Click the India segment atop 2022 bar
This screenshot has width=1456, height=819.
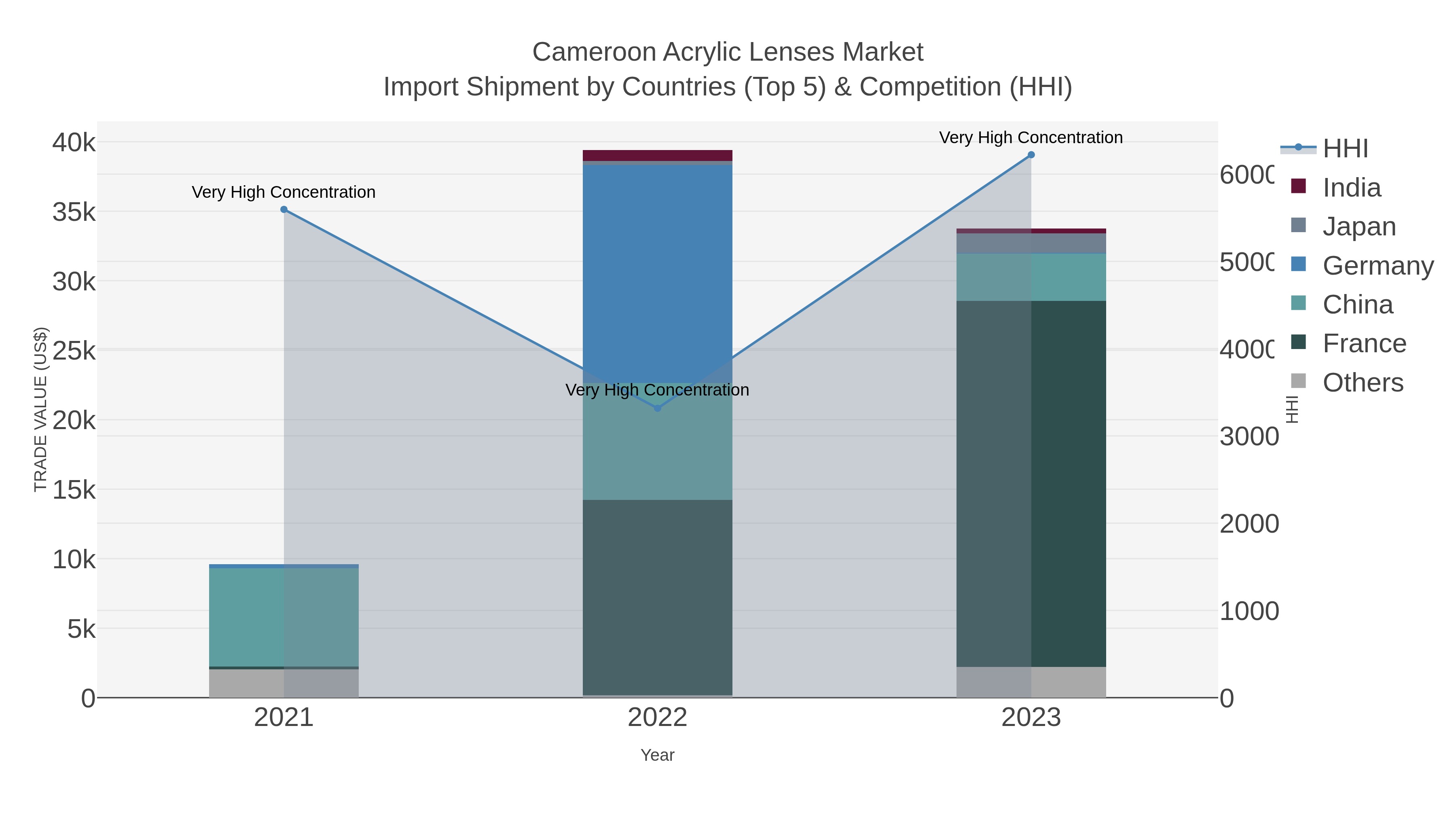pos(657,155)
